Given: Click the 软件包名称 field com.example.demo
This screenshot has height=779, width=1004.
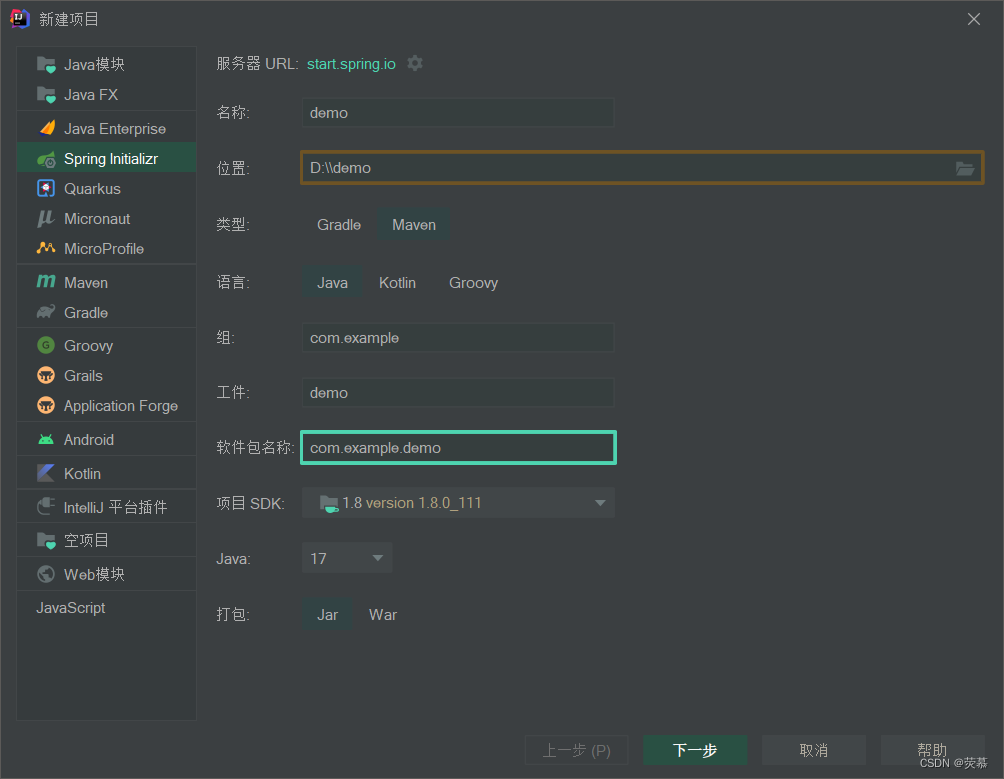Looking at the screenshot, I should click(x=458, y=448).
